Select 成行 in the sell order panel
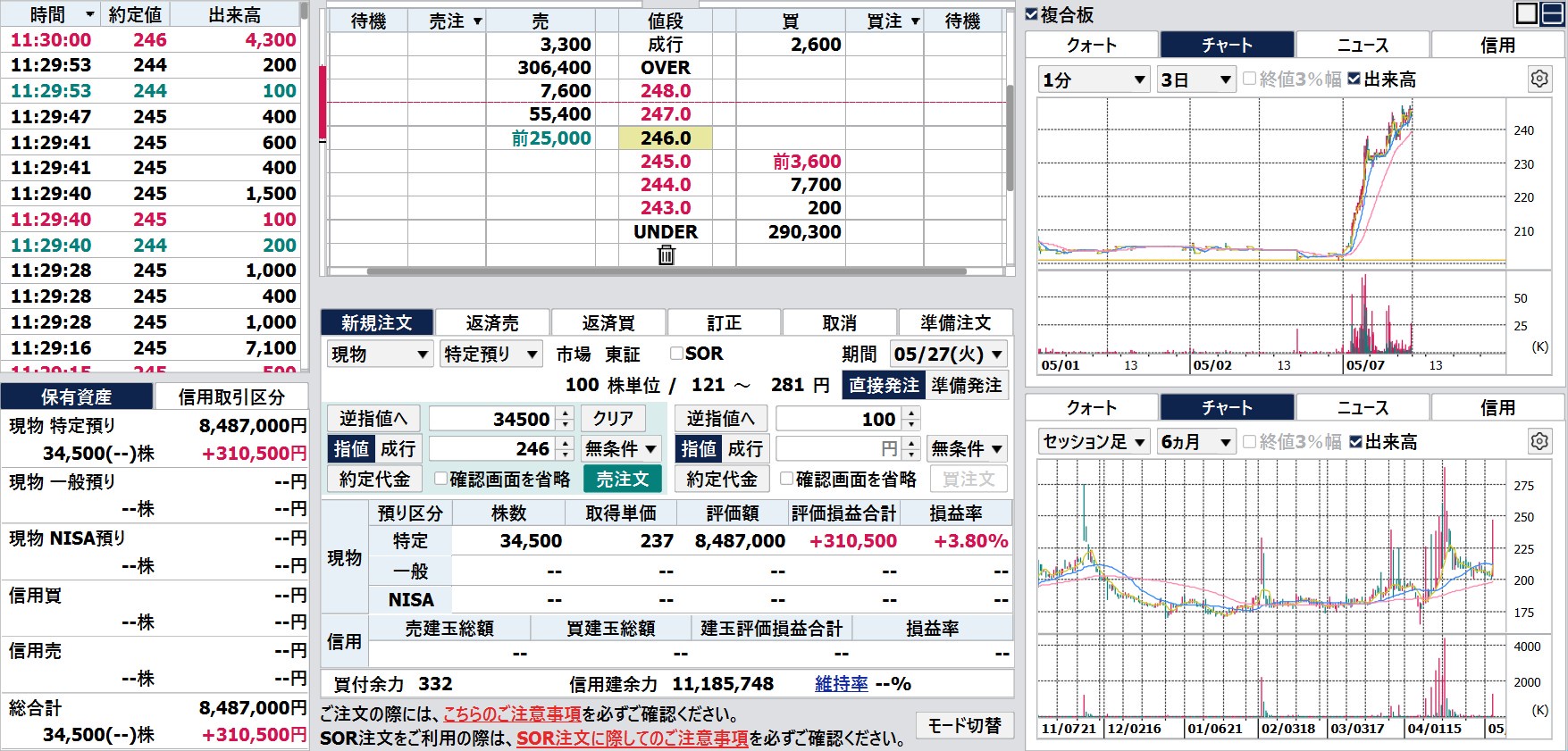Image resolution: width=1568 pixels, height=751 pixels. coord(398,448)
